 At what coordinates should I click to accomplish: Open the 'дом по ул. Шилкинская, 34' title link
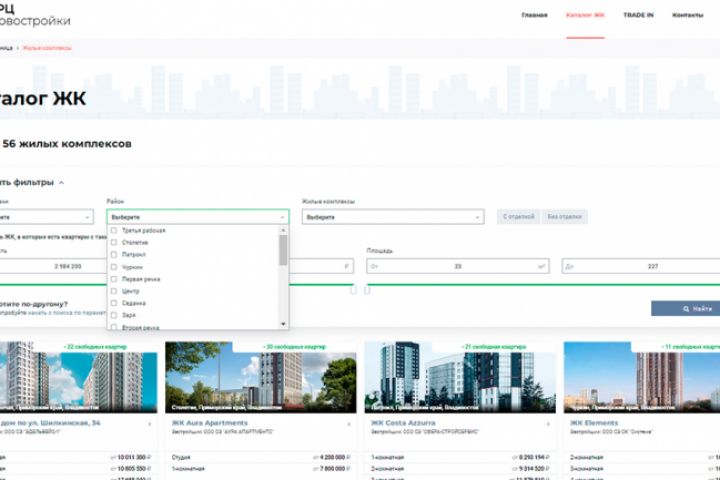coord(50,423)
